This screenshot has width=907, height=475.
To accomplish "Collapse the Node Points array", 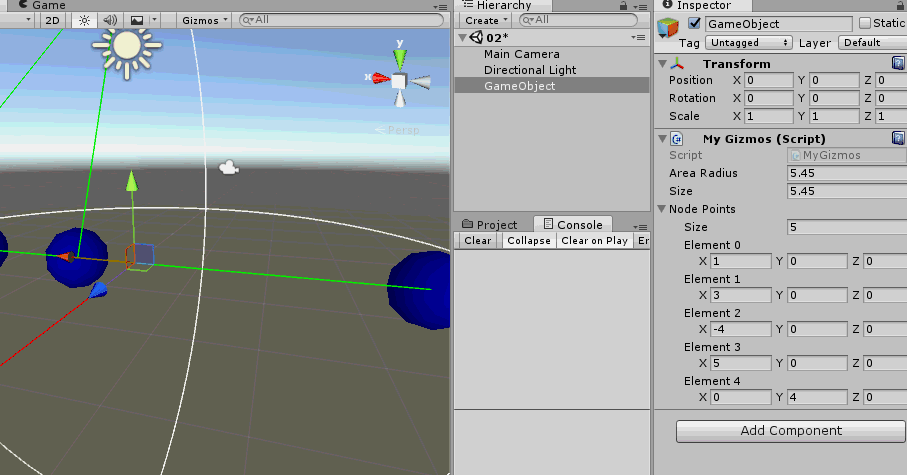I will [x=663, y=209].
